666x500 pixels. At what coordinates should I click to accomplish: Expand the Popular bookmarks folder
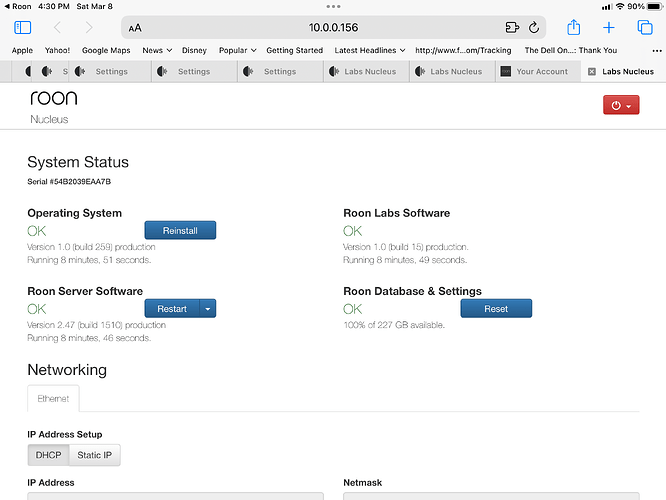[237, 50]
